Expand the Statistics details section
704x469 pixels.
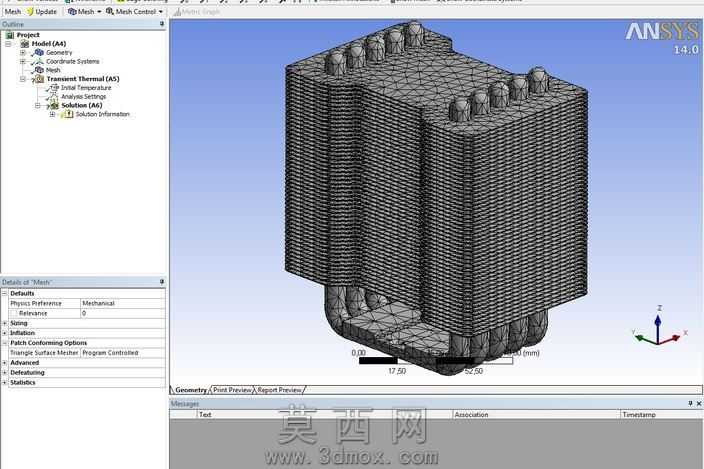tap(4, 382)
